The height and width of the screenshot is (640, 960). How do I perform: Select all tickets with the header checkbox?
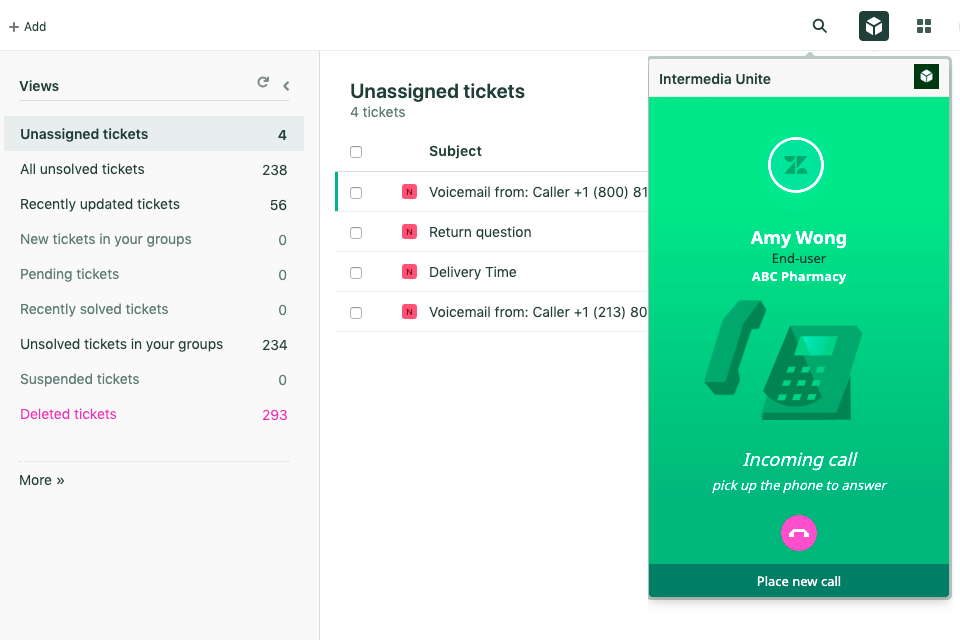pos(356,152)
